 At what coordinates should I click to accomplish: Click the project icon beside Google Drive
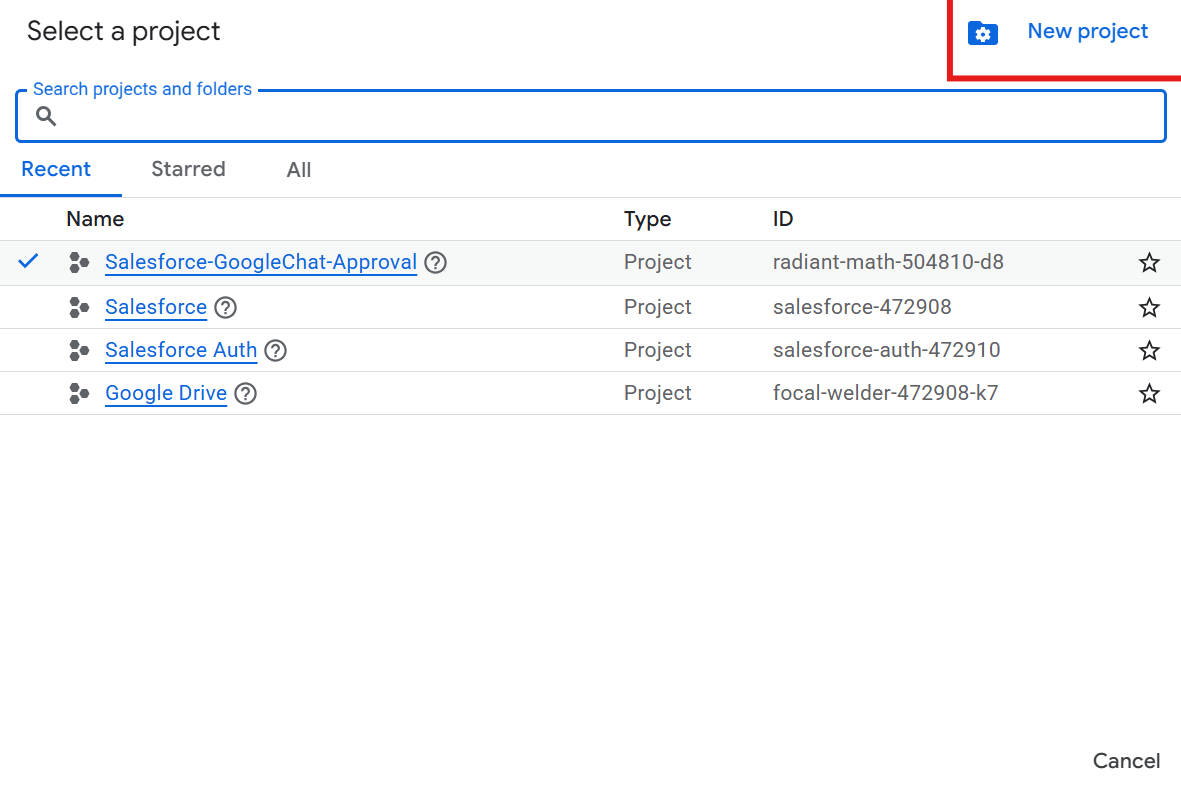click(79, 393)
